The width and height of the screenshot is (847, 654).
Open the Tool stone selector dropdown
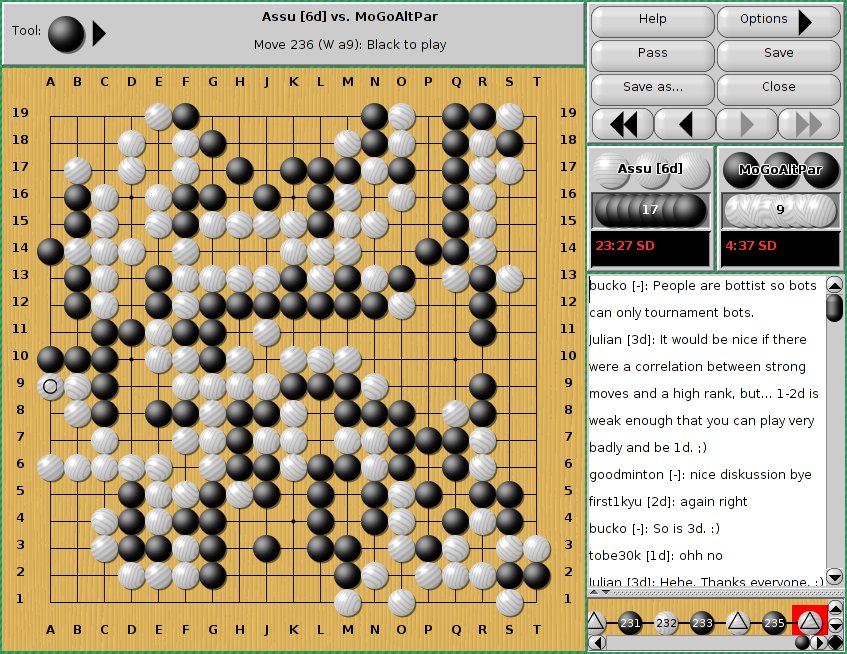98,33
